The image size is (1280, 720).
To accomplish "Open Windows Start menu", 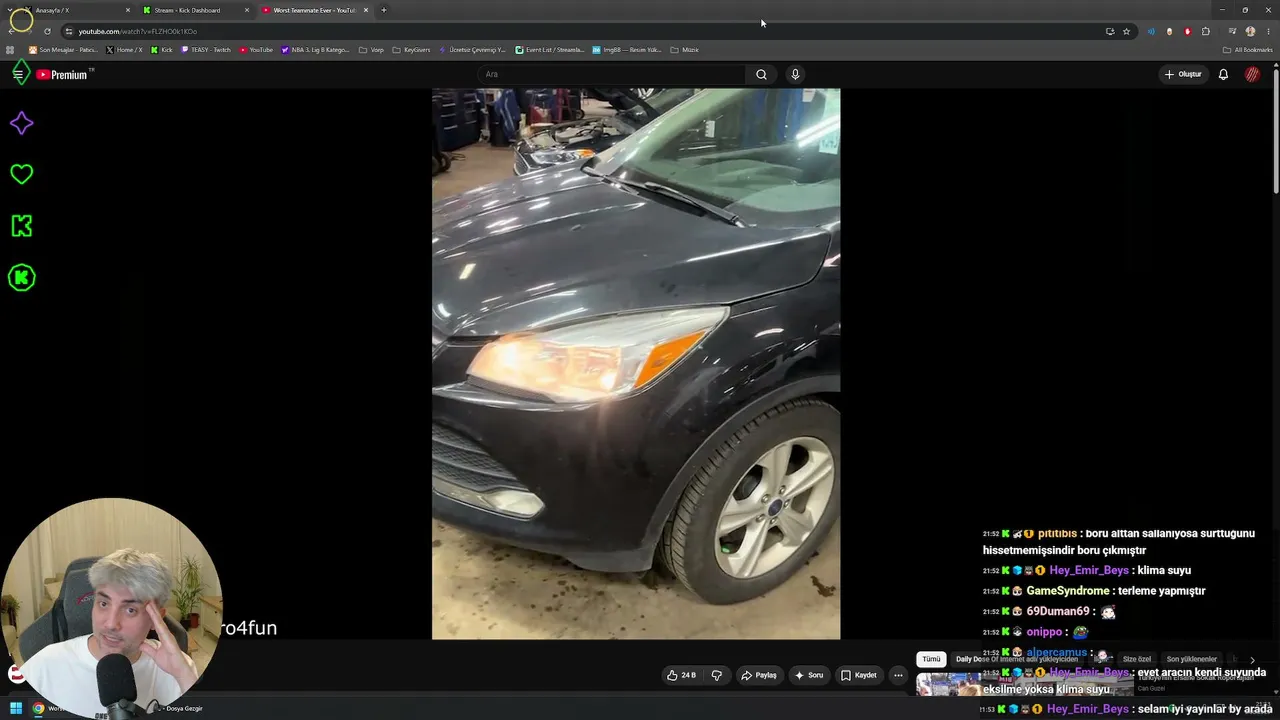I will [16, 708].
